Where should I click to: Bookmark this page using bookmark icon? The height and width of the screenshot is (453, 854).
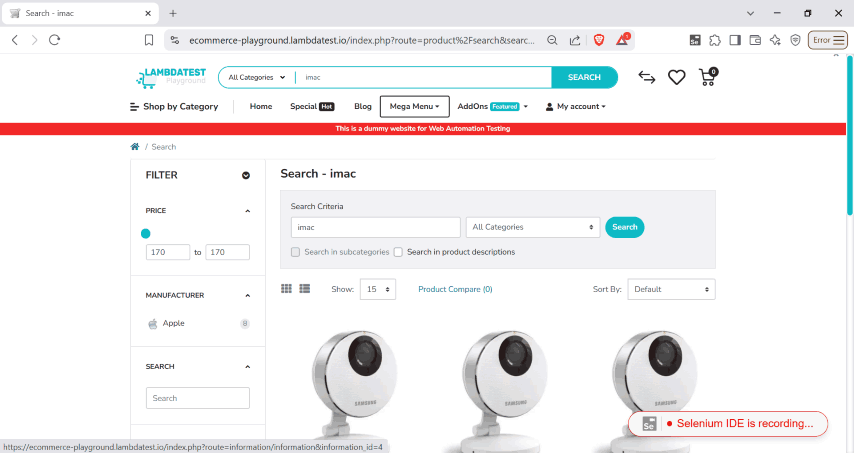[149, 40]
